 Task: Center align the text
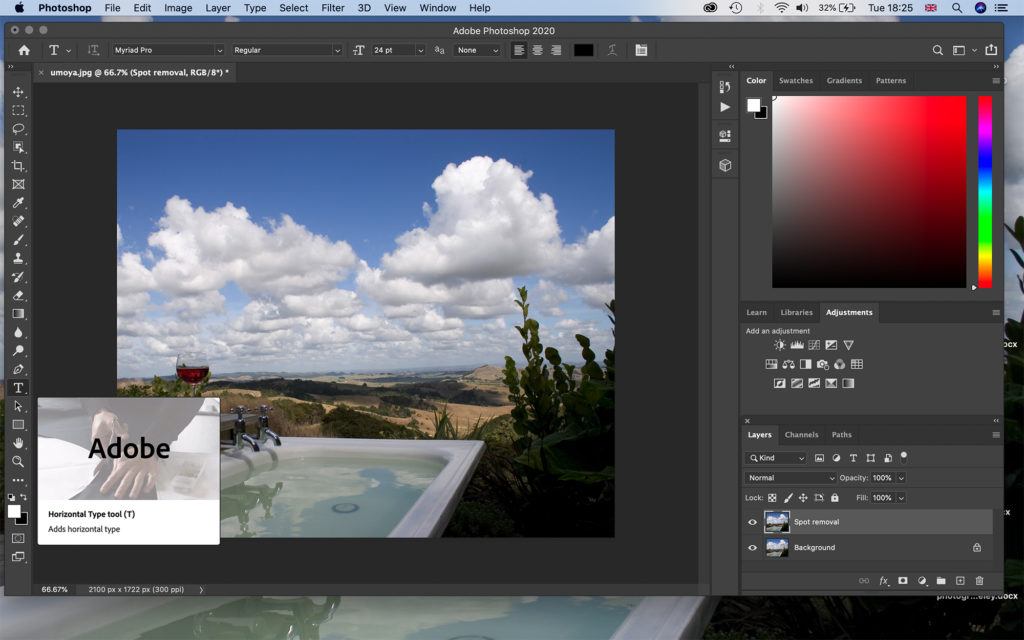click(537, 50)
